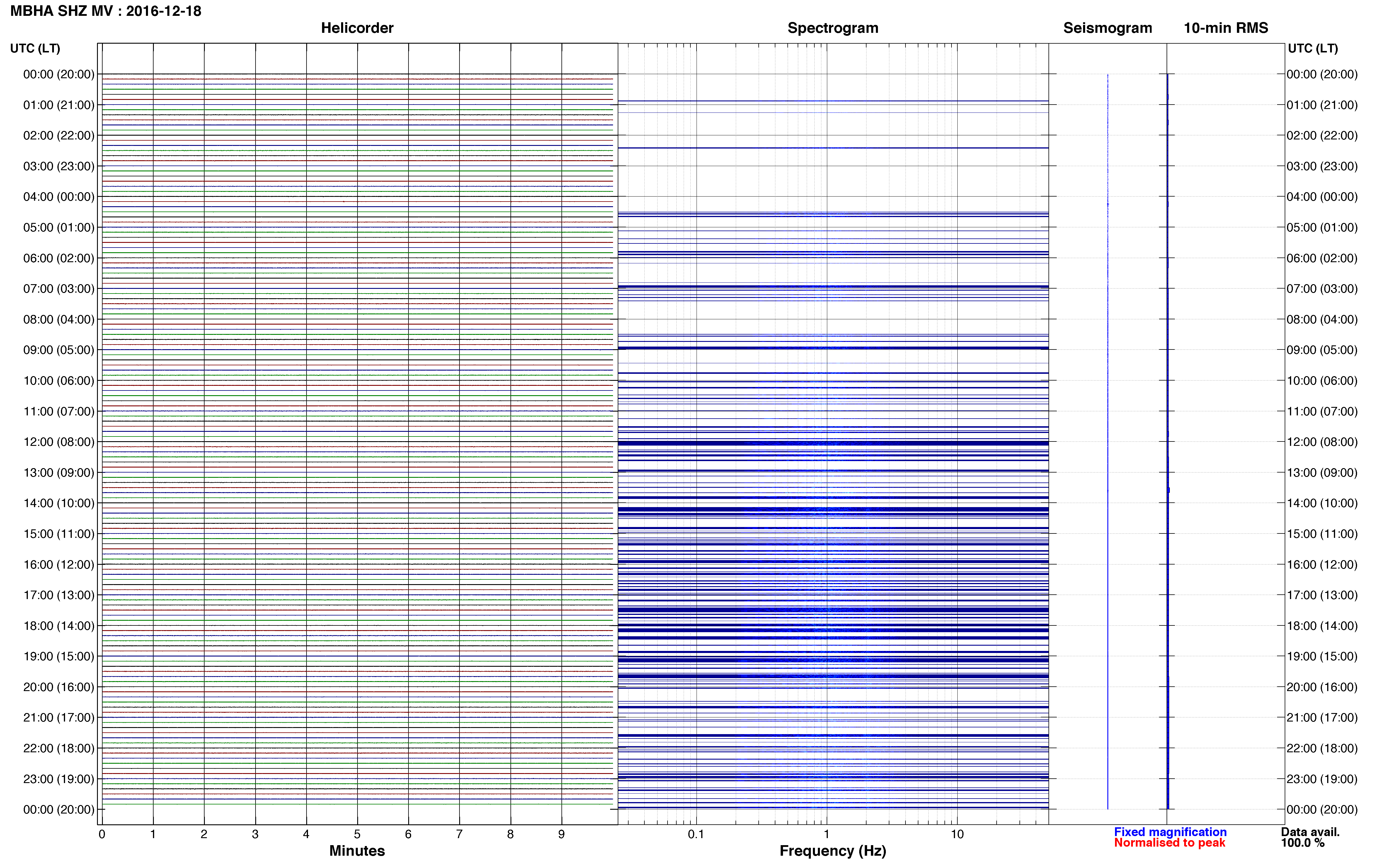Click left axis label 08:00 (04:00)
This screenshot has width=1389, height=868.
coord(59,319)
